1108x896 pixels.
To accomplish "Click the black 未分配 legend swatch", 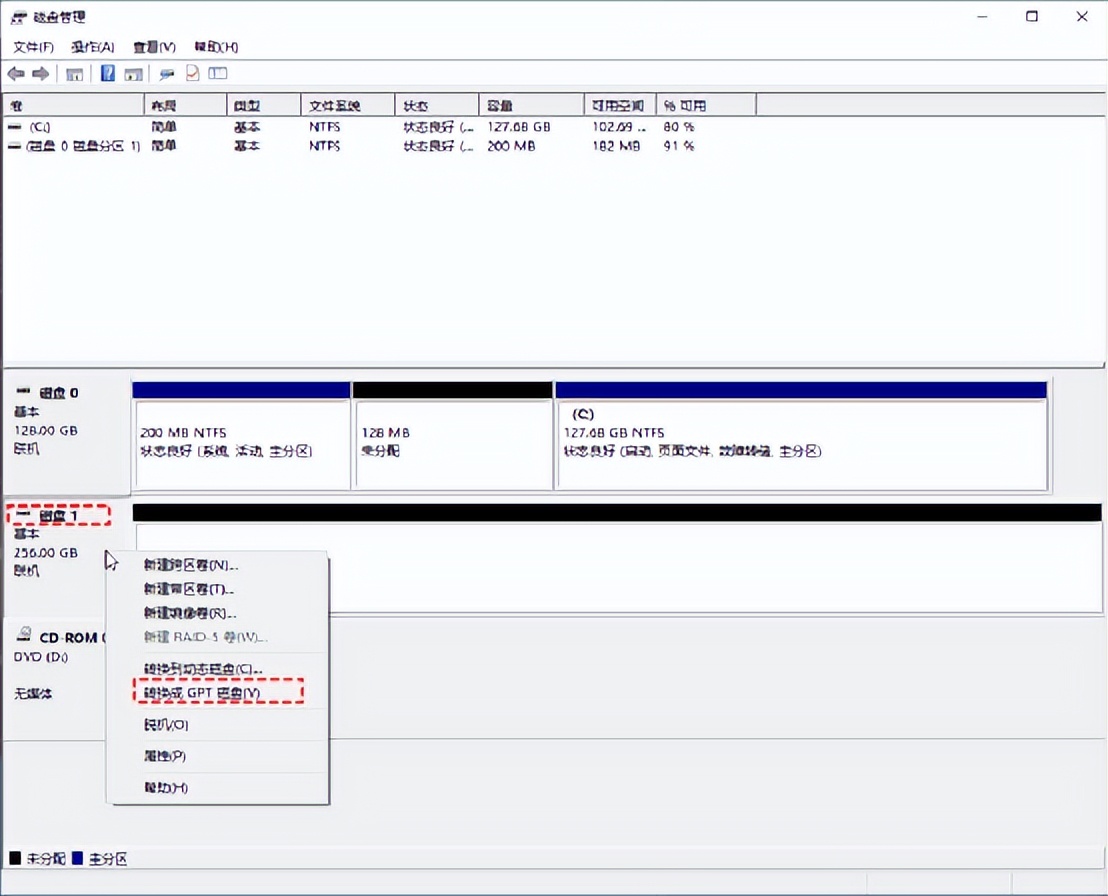I will pyautogui.click(x=15, y=859).
